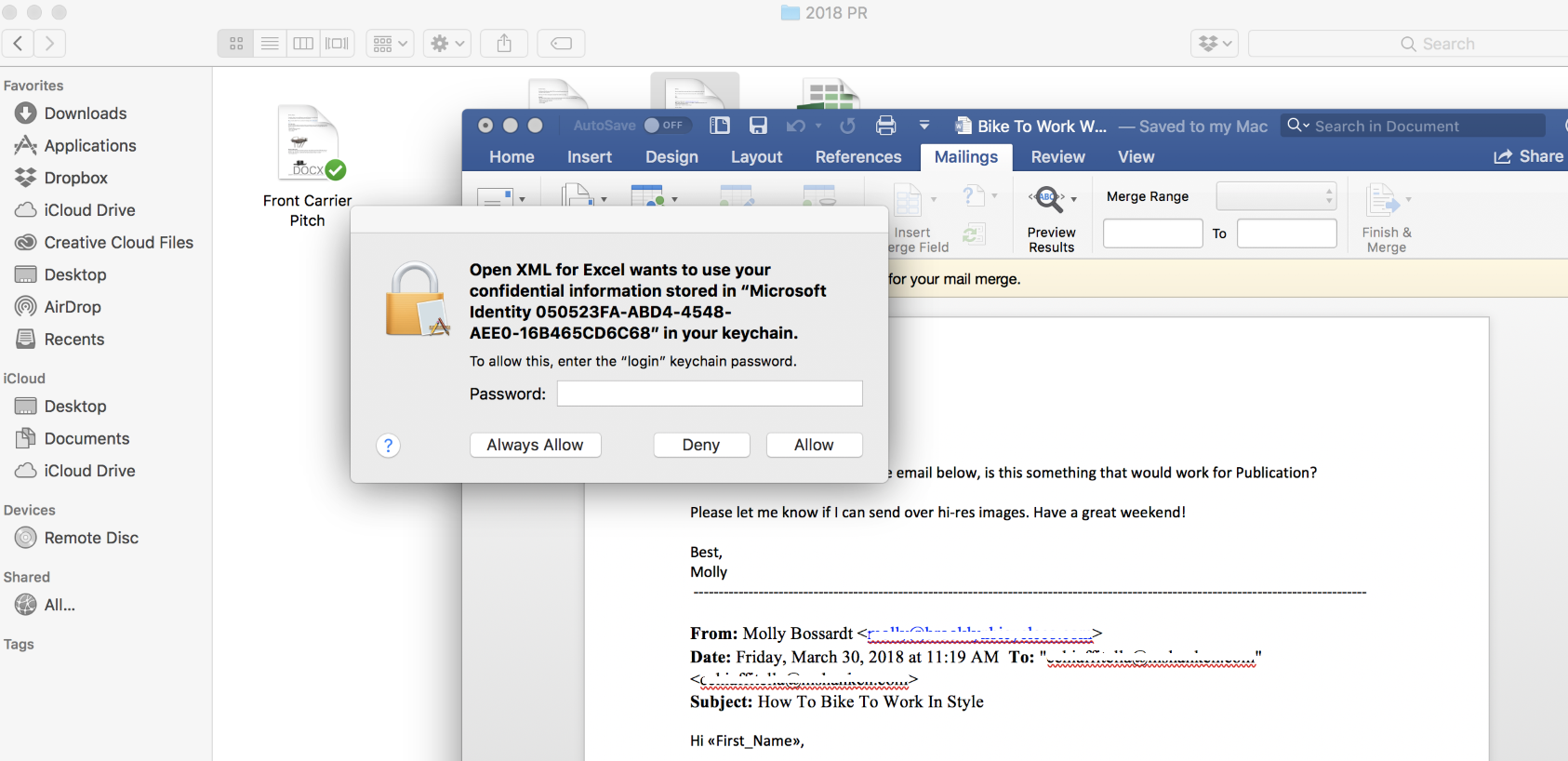Click the Print icon in Word toolbar

click(x=886, y=126)
